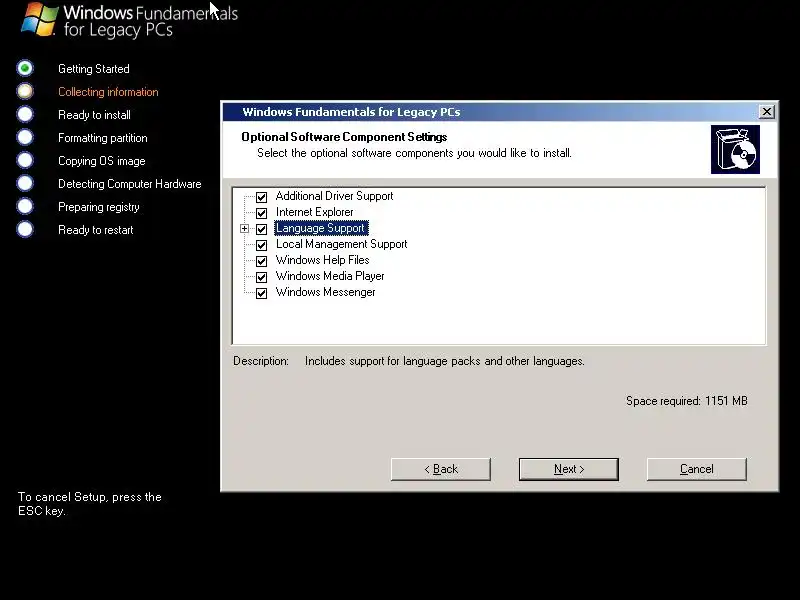The width and height of the screenshot is (800, 600).
Task: Click the dialog title bar text
Action: [x=351, y=112]
